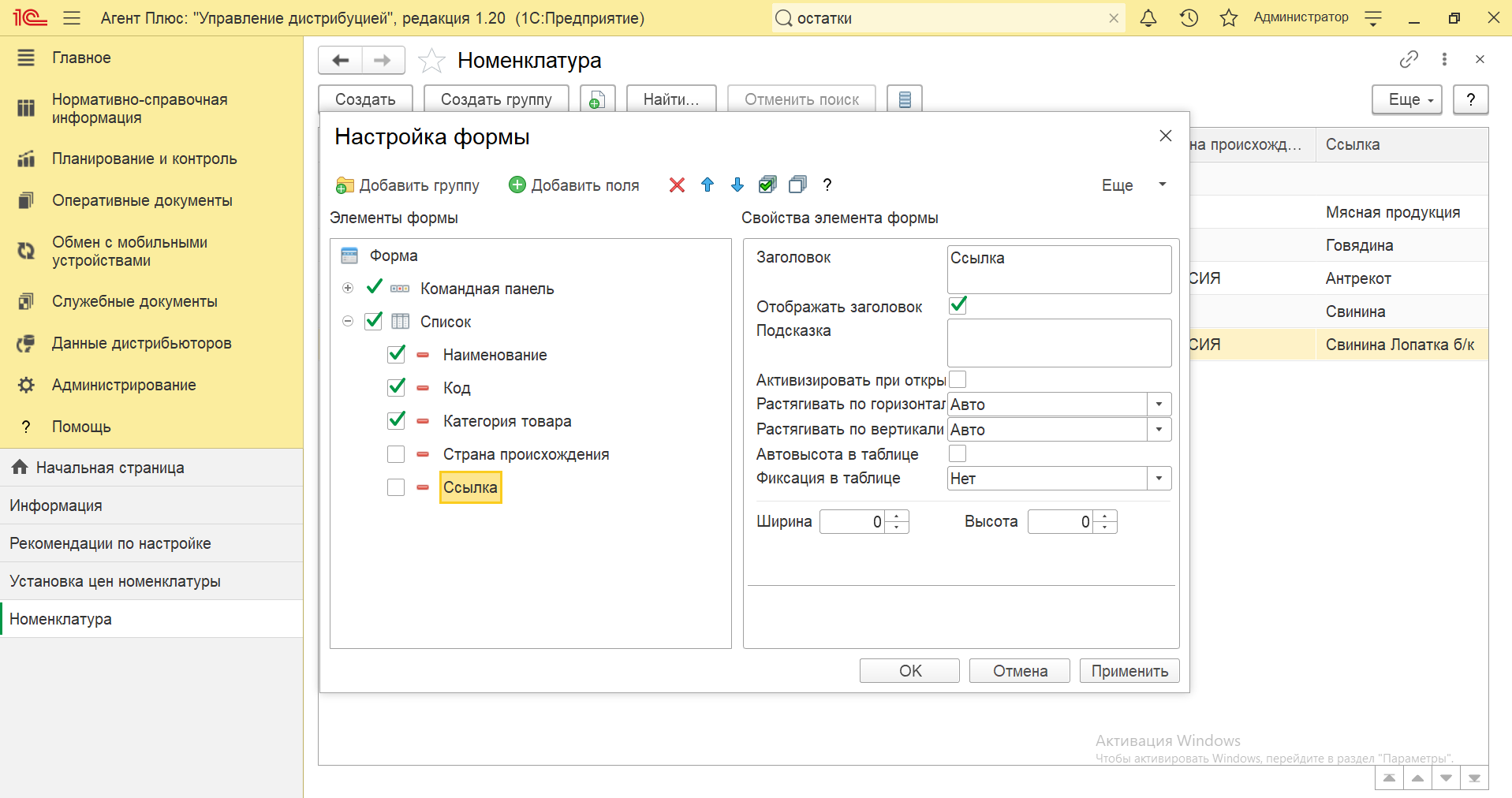Click Создать группу button
The height and width of the screenshot is (798, 1512).
point(496,99)
